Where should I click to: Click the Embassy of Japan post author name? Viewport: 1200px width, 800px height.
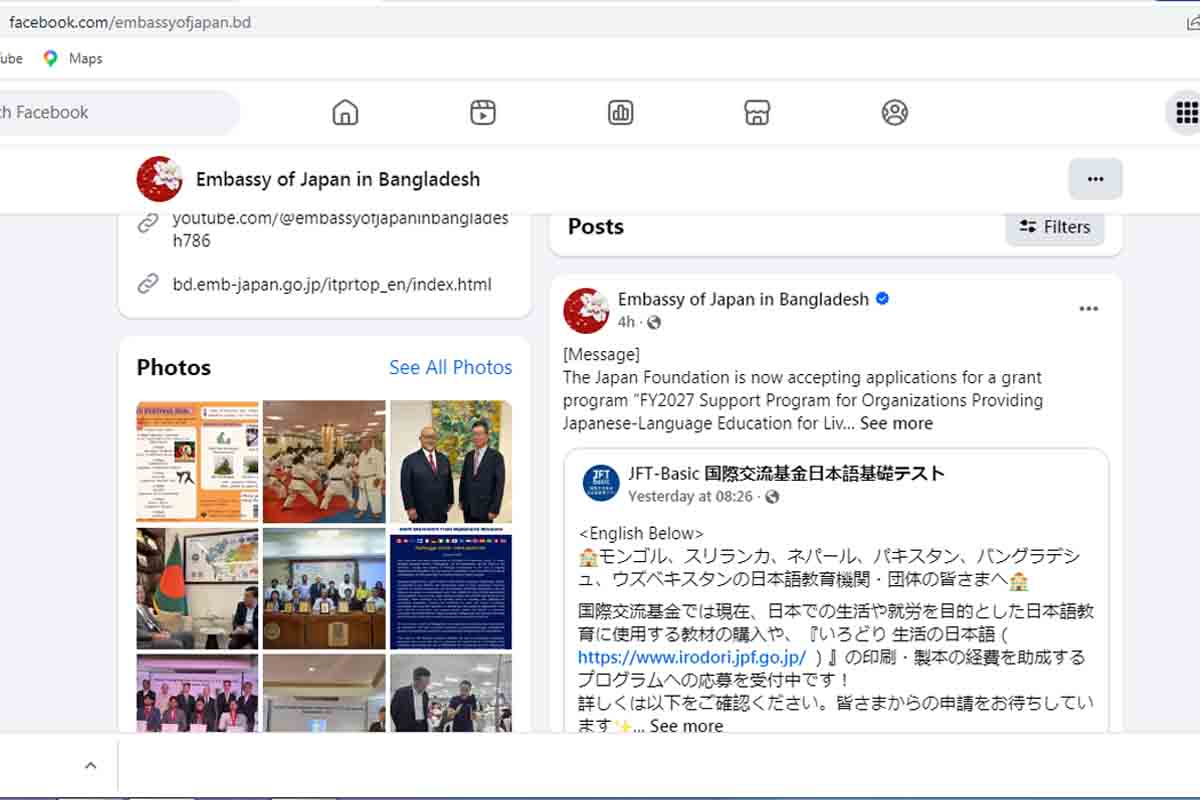(743, 299)
